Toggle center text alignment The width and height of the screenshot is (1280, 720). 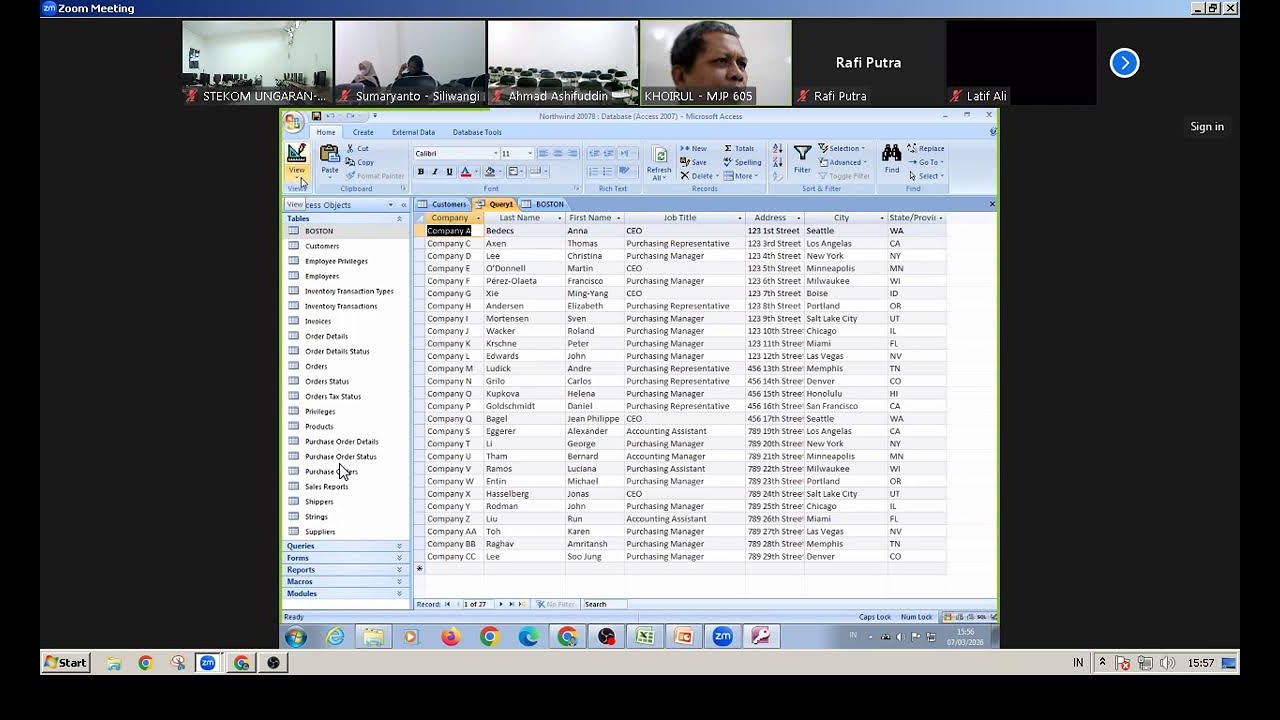558,153
